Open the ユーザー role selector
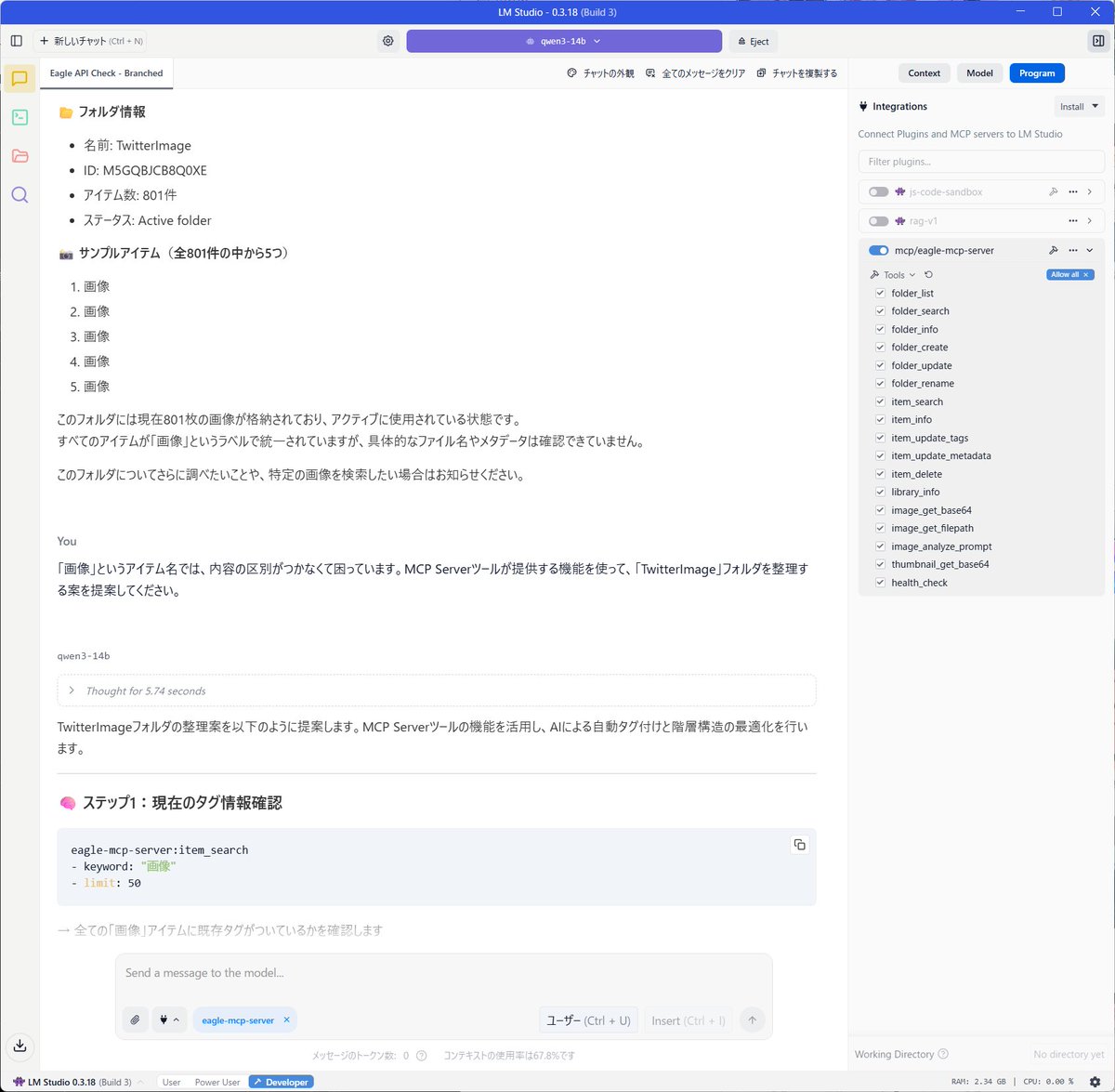The image size is (1115, 1092). [x=589, y=1020]
